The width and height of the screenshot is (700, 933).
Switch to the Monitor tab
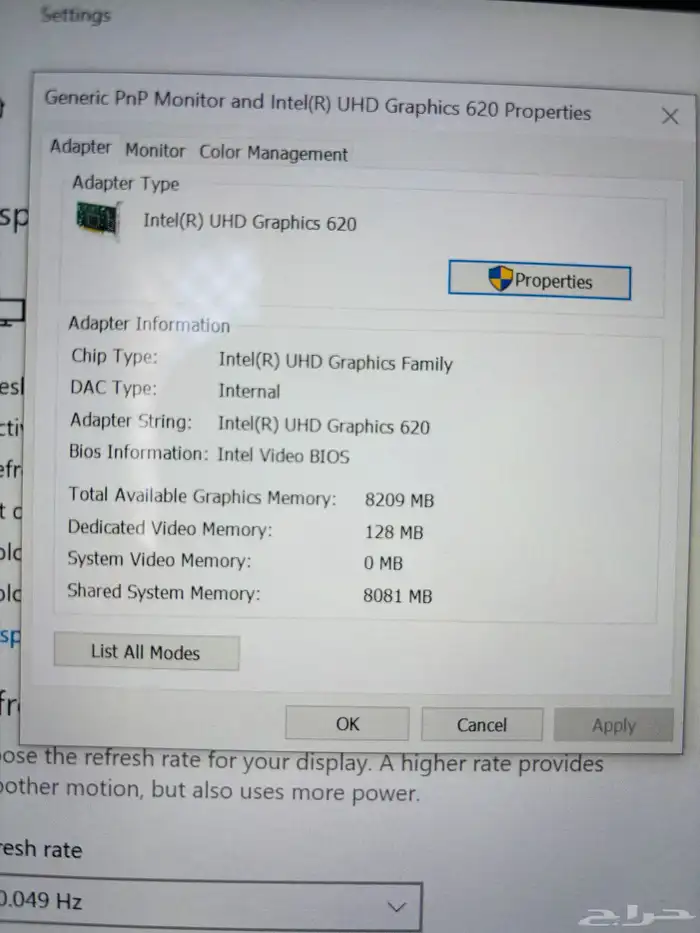pyautogui.click(x=155, y=151)
